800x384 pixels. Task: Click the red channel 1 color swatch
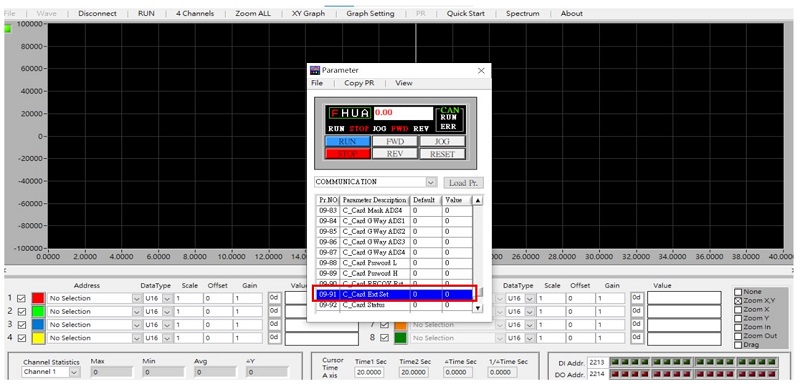(x=38, y=298)
